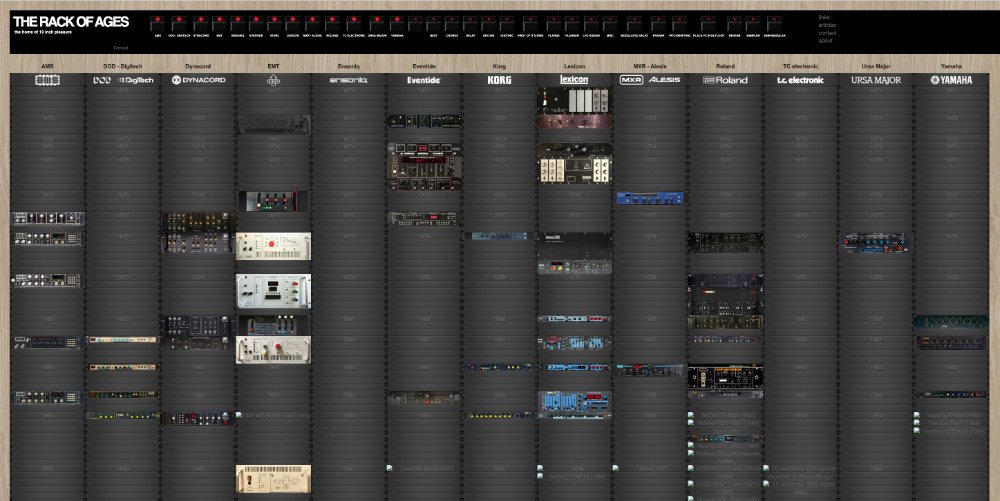This screenshot has height=501, width=1000.
Task: Click the URSA MAJOR logo
Action: pos(876,80)
